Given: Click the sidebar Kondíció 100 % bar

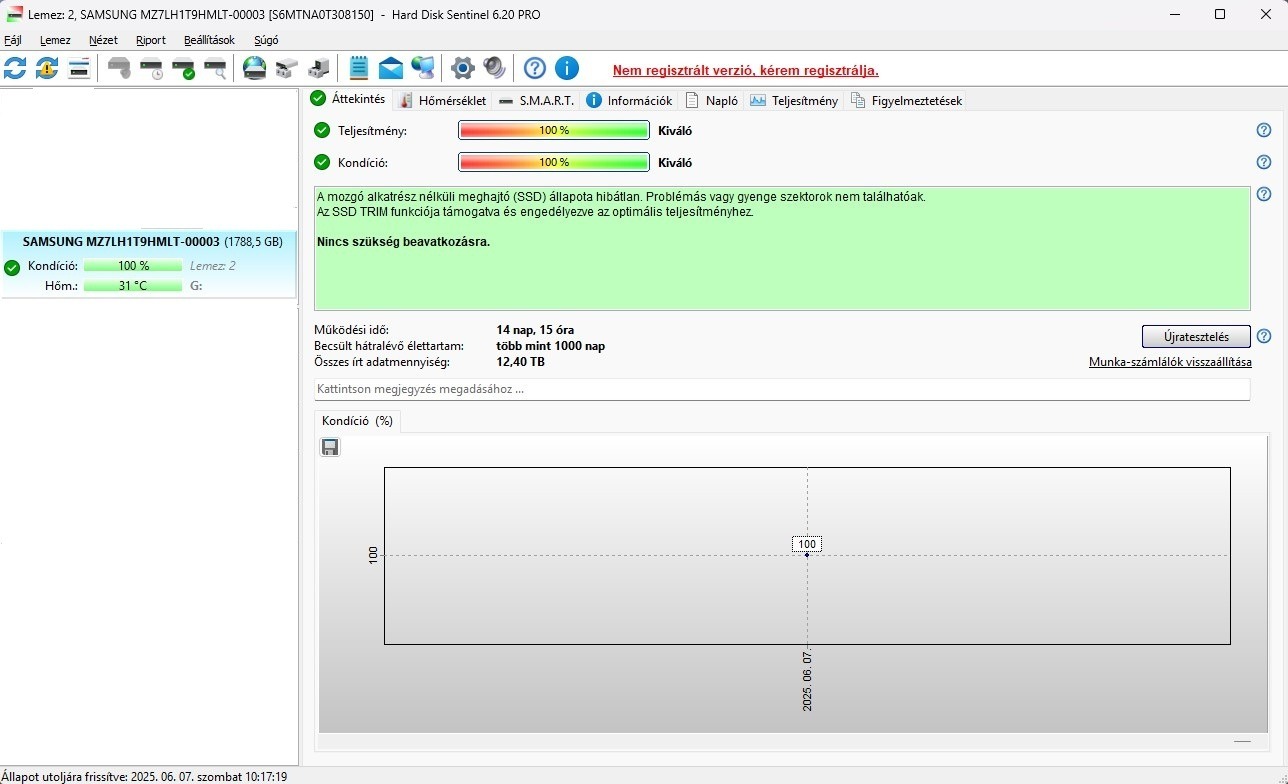Looking at the screenshot, I should click(x=133, y=266).
